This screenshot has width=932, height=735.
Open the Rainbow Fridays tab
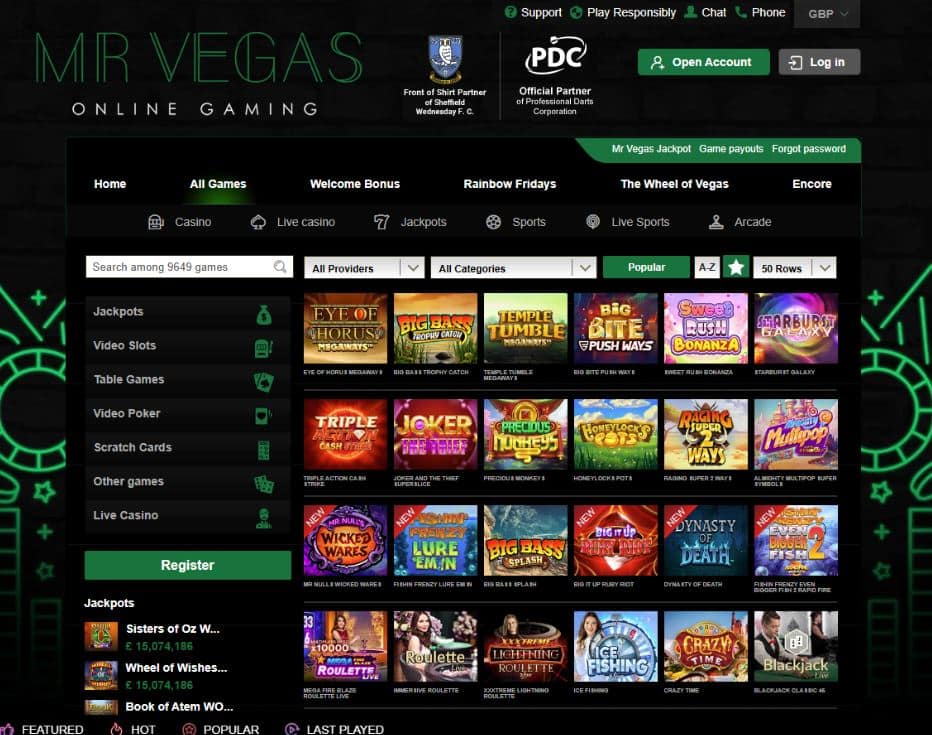[510, 184]
